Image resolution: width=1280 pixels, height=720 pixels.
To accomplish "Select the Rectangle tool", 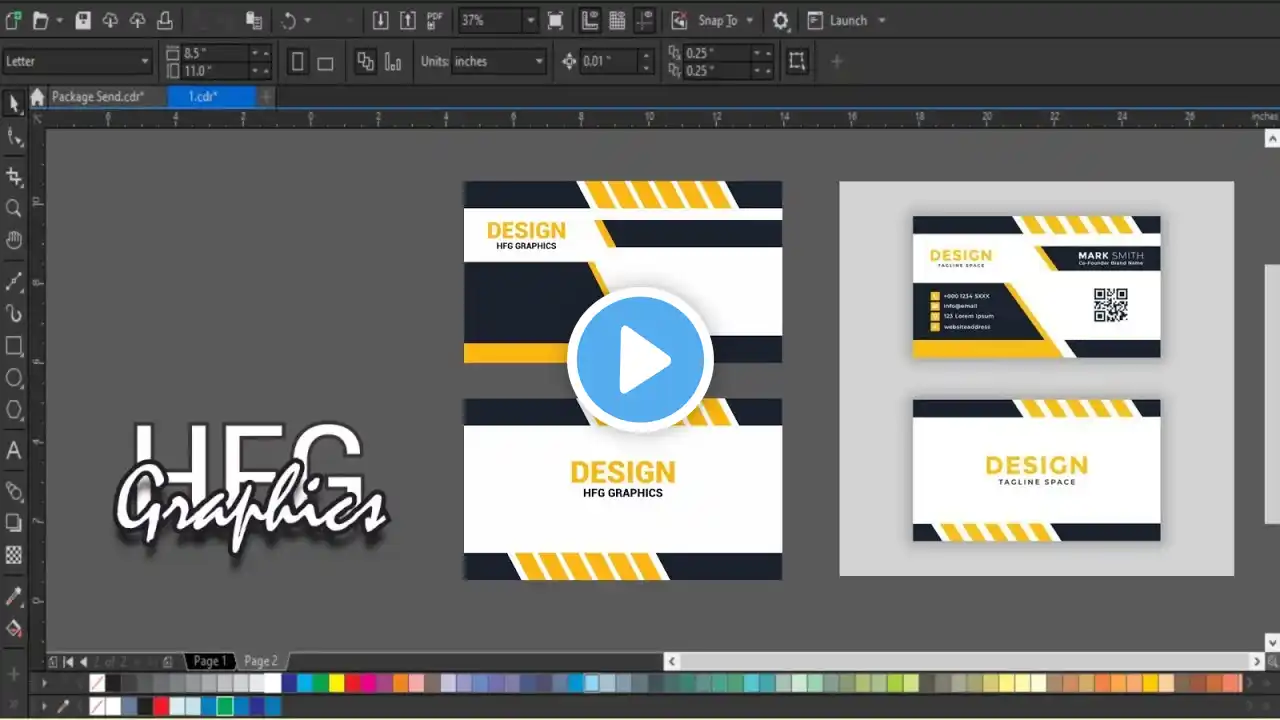I will tap(14, 346).
